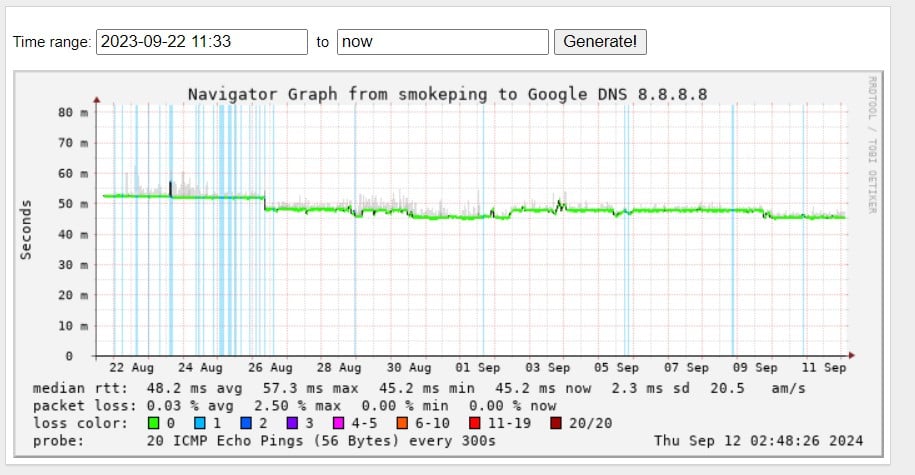Image resolution: width=915 pixels, height=475 pixels.
Task: Click the Thu Sep 12 timestamp text
Action: [x=758, y=440]
